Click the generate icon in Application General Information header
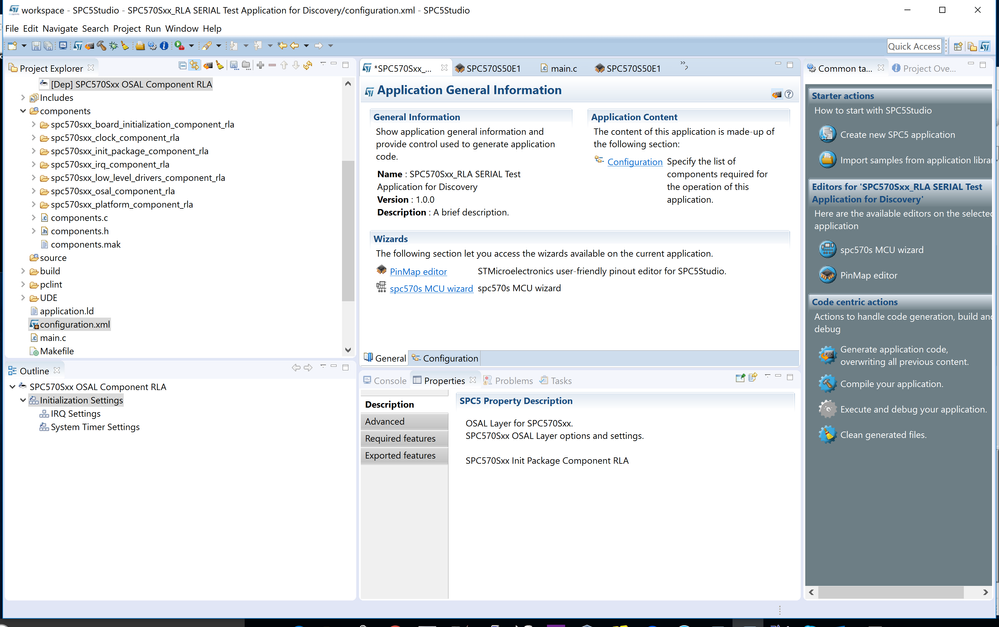 (x=777, y=94)
